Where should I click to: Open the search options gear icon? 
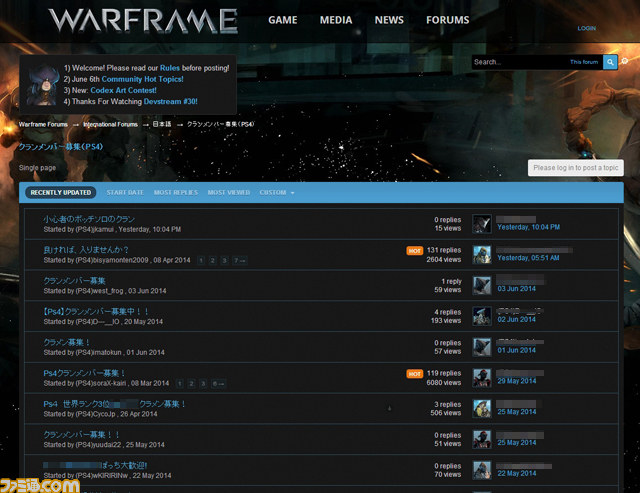[x=624, y=61]
